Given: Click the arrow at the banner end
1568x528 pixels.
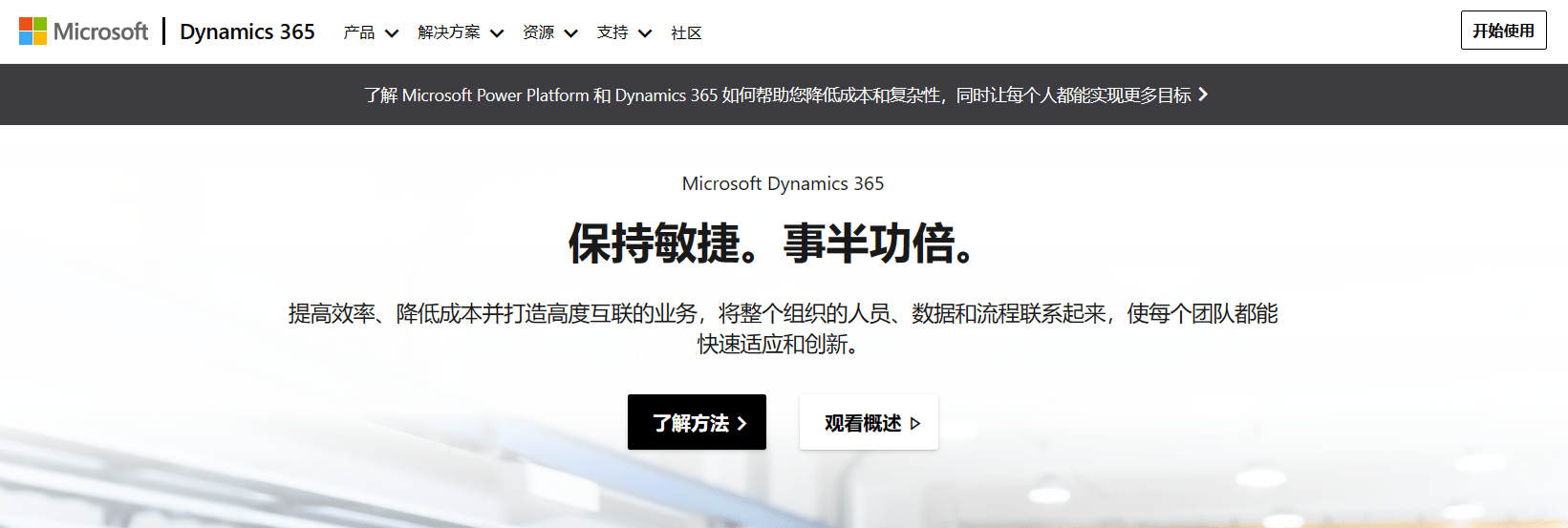Looking at the screenshot, I should tap(1203, 95).
